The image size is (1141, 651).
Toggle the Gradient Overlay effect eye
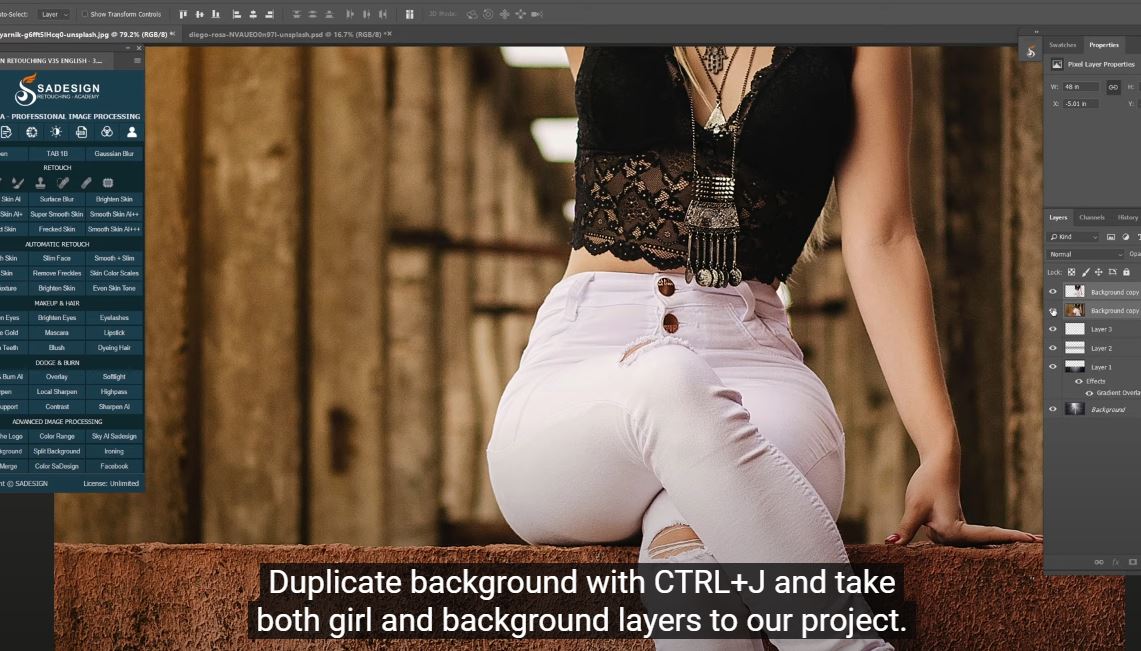[1089, 393]
